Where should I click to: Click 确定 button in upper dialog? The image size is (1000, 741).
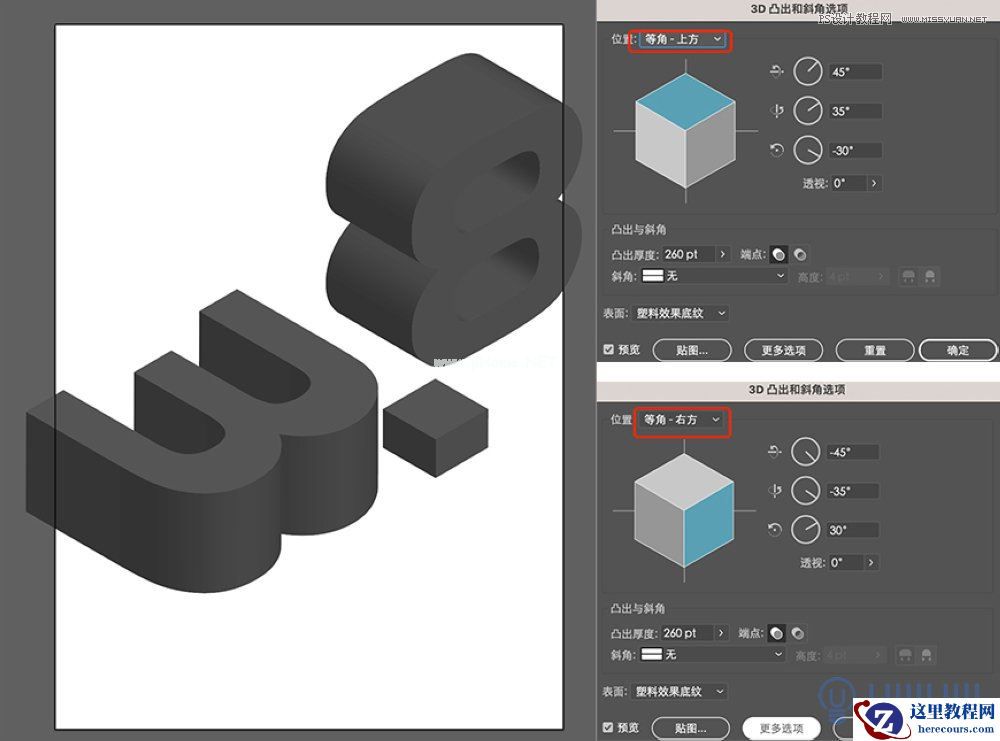pos(958,350)
